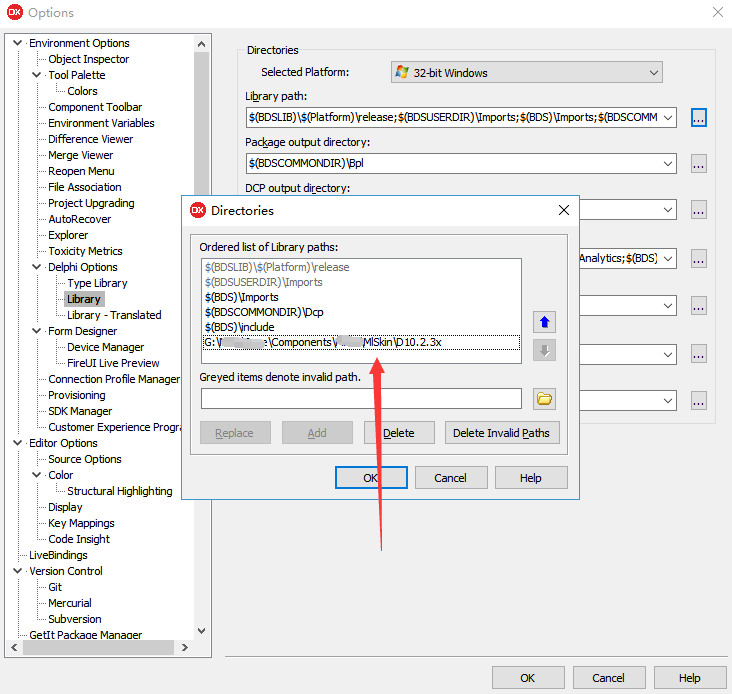Expand Package output directory dropdown
This screenshot has width=732, height=694.
pos(667,163)
